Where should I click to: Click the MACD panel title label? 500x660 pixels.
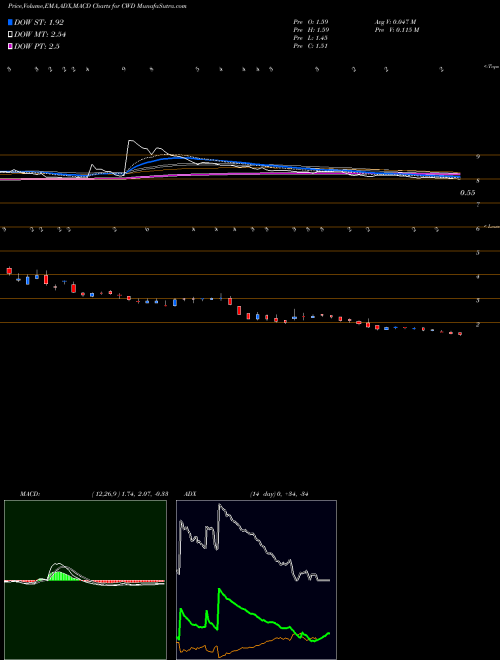(30, 494)
